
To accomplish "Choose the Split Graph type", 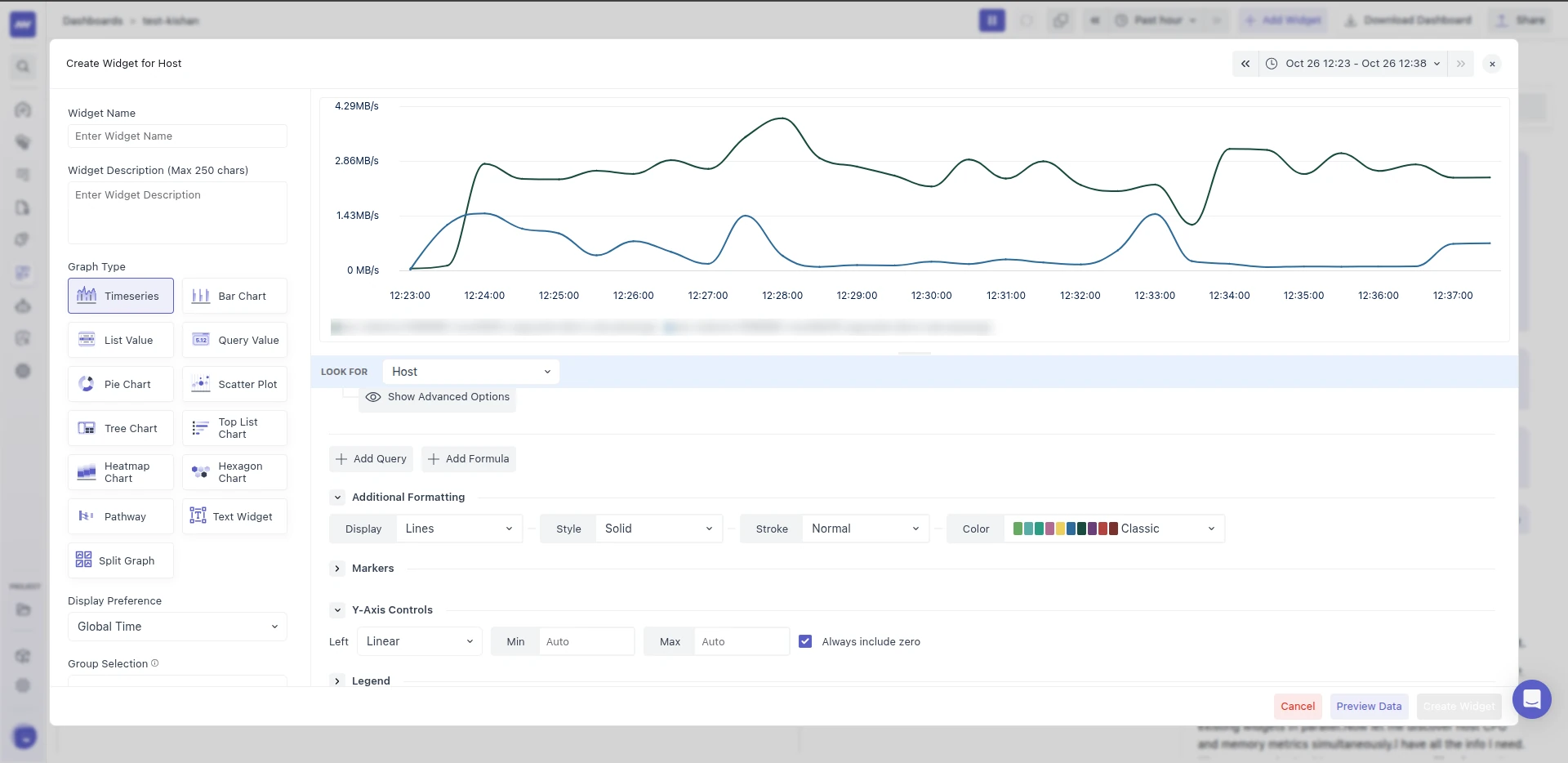I will click(121, 560).
